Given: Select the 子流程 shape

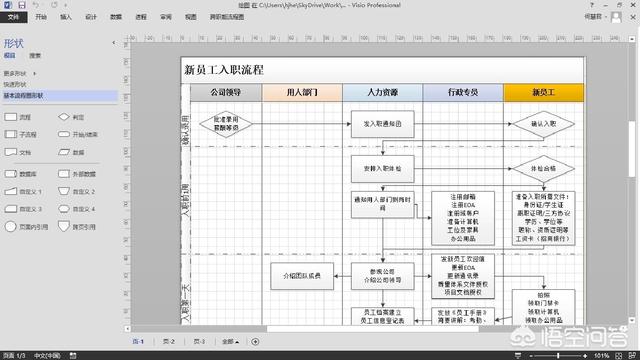Looking at the screenshot, I should click(20, 134).
